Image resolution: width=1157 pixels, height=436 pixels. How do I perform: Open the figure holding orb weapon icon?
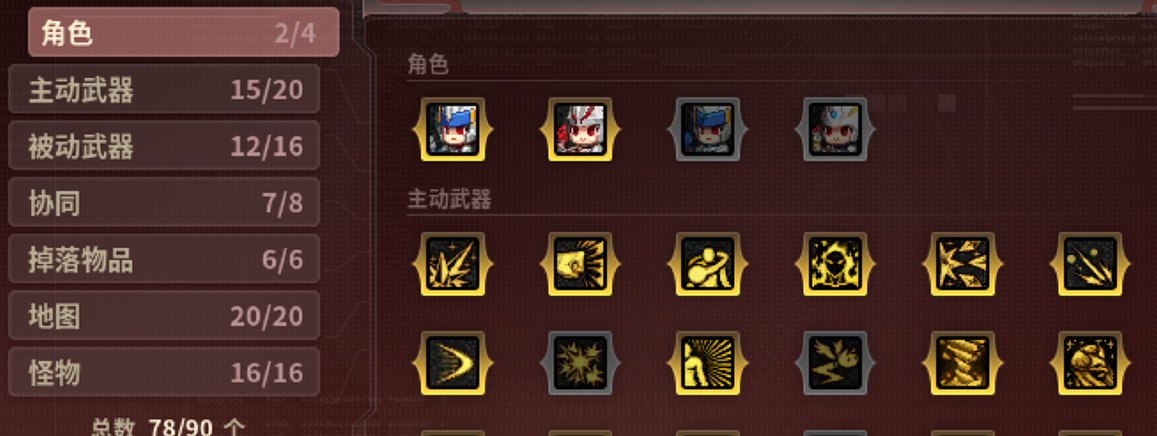click(708, 264)
